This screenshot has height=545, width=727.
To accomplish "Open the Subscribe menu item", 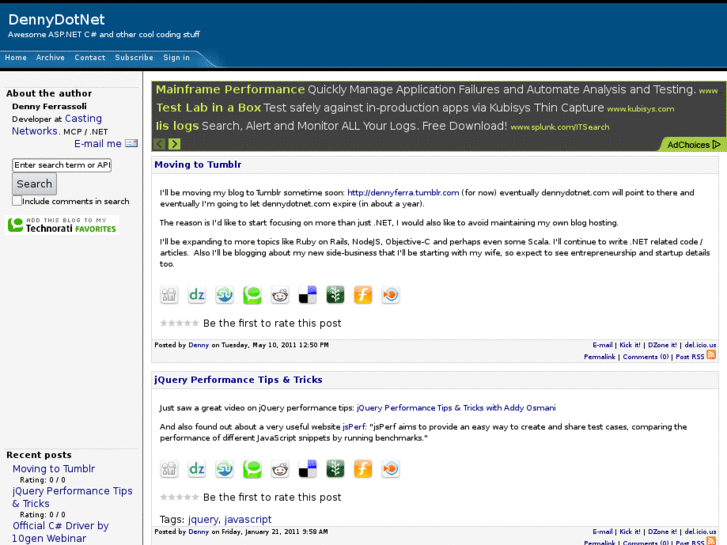I will tap(134, 58).
